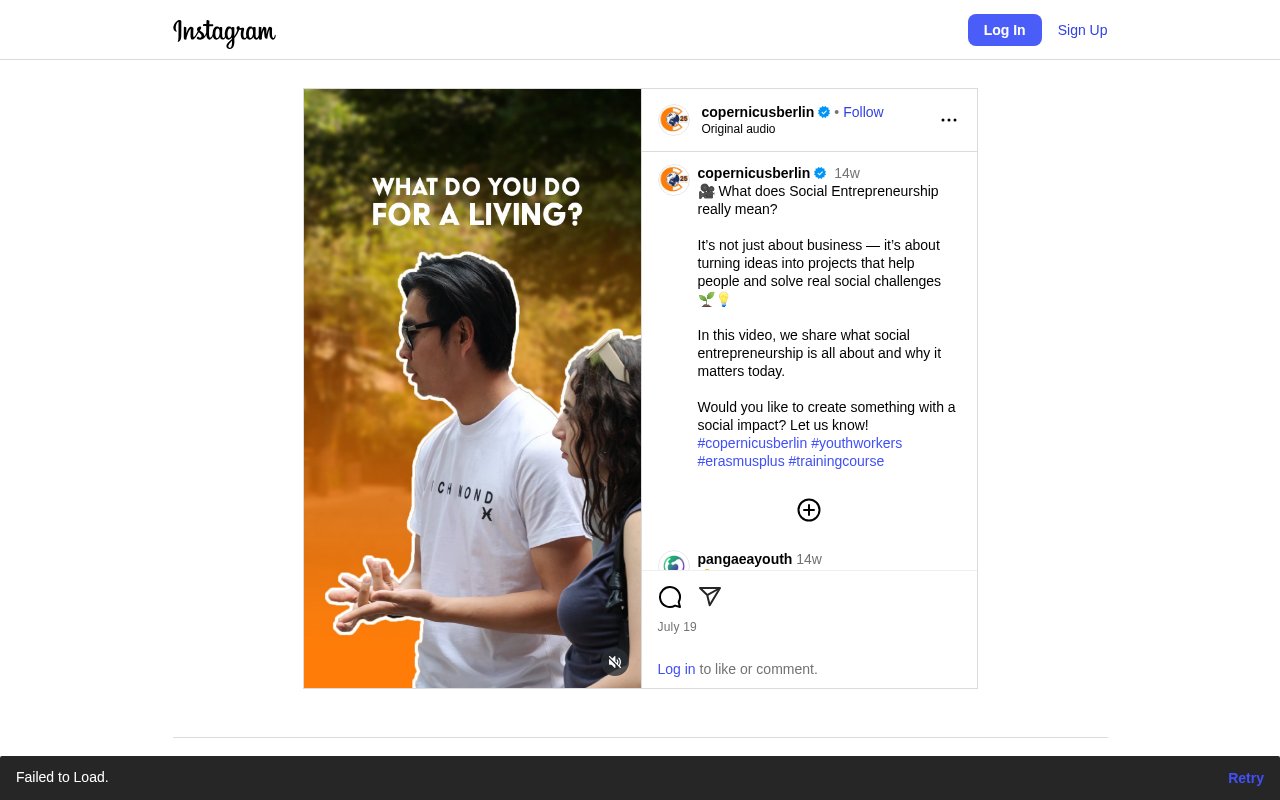1280x800 pixels.
Task: Follow the copernicusberlin account
Action: [x=862, y=112]
